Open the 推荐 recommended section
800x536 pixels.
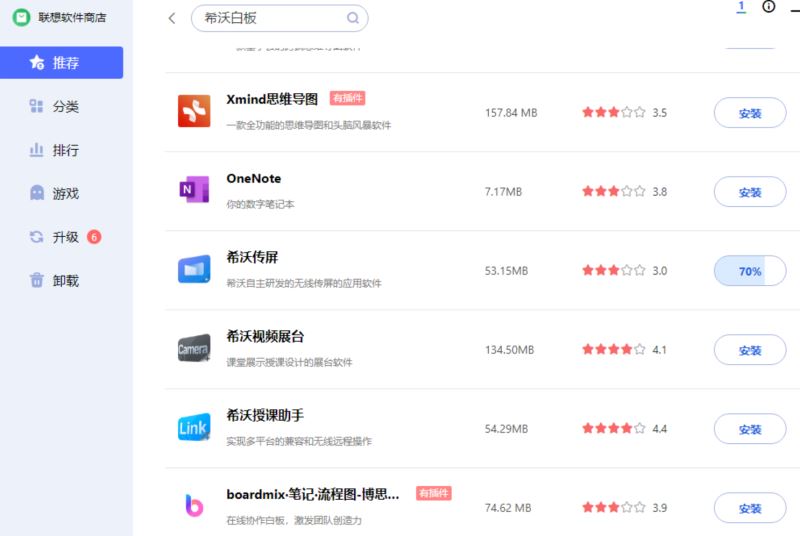click(x=61, y=63)
